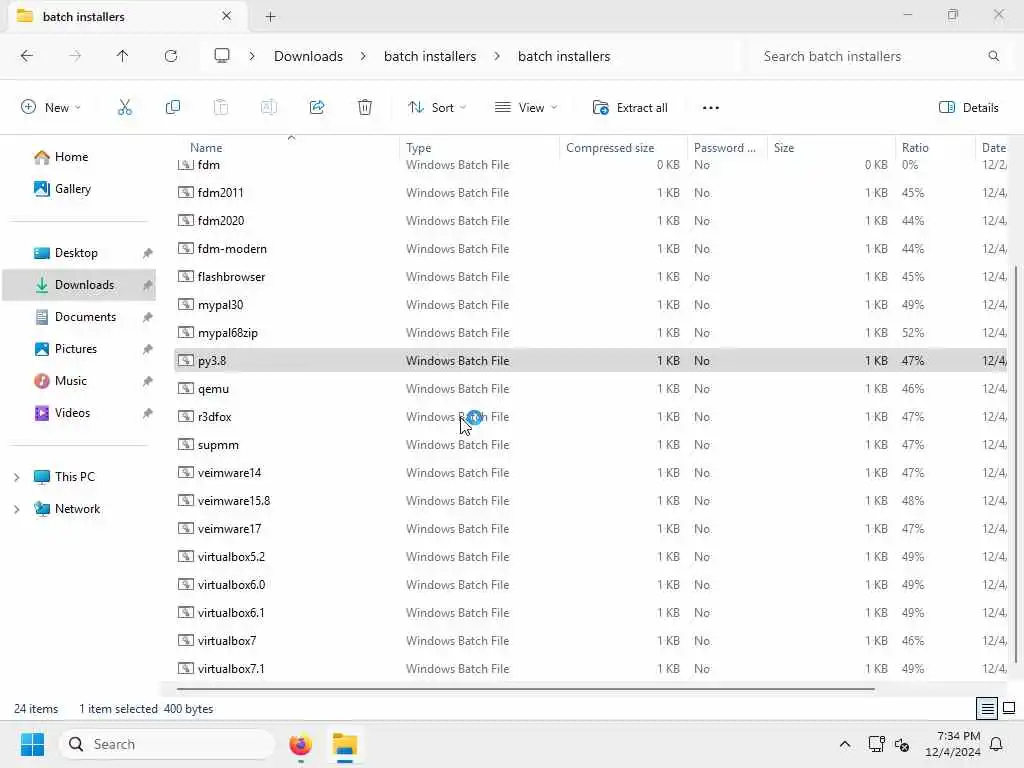The width and height of the screenshot is (1024, 768).
Task: Click the Copy icon in toolbar
Action: coord(172,108)
